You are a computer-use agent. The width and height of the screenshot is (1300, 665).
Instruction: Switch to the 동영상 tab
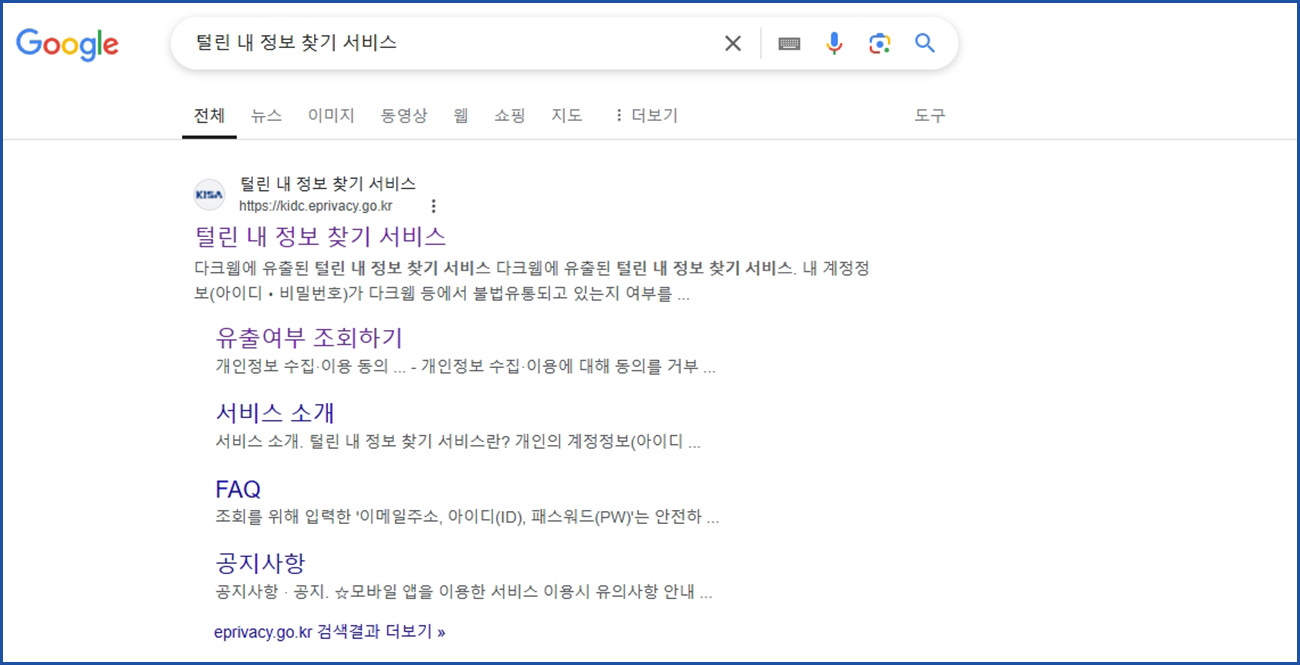[404, 115]
